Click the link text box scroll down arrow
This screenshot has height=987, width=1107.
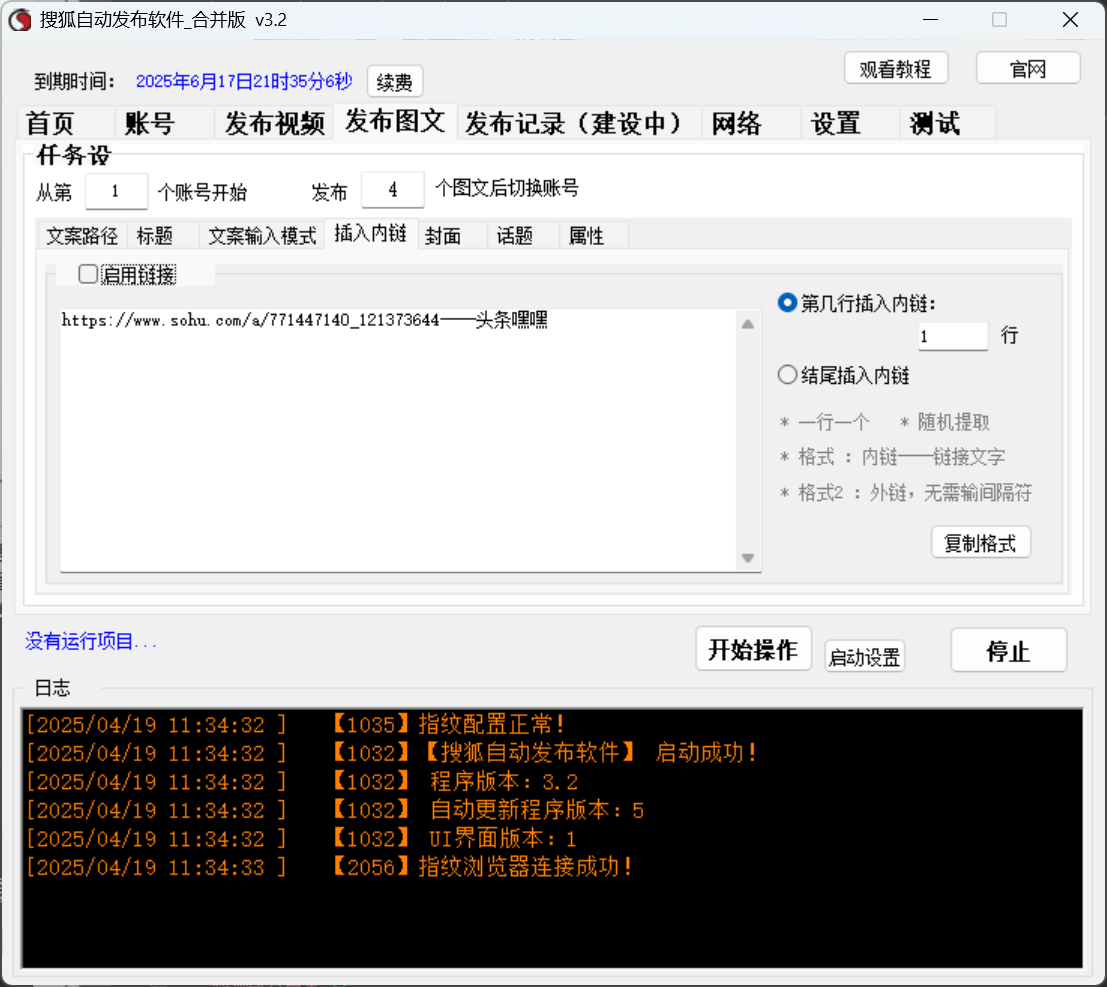748,558
